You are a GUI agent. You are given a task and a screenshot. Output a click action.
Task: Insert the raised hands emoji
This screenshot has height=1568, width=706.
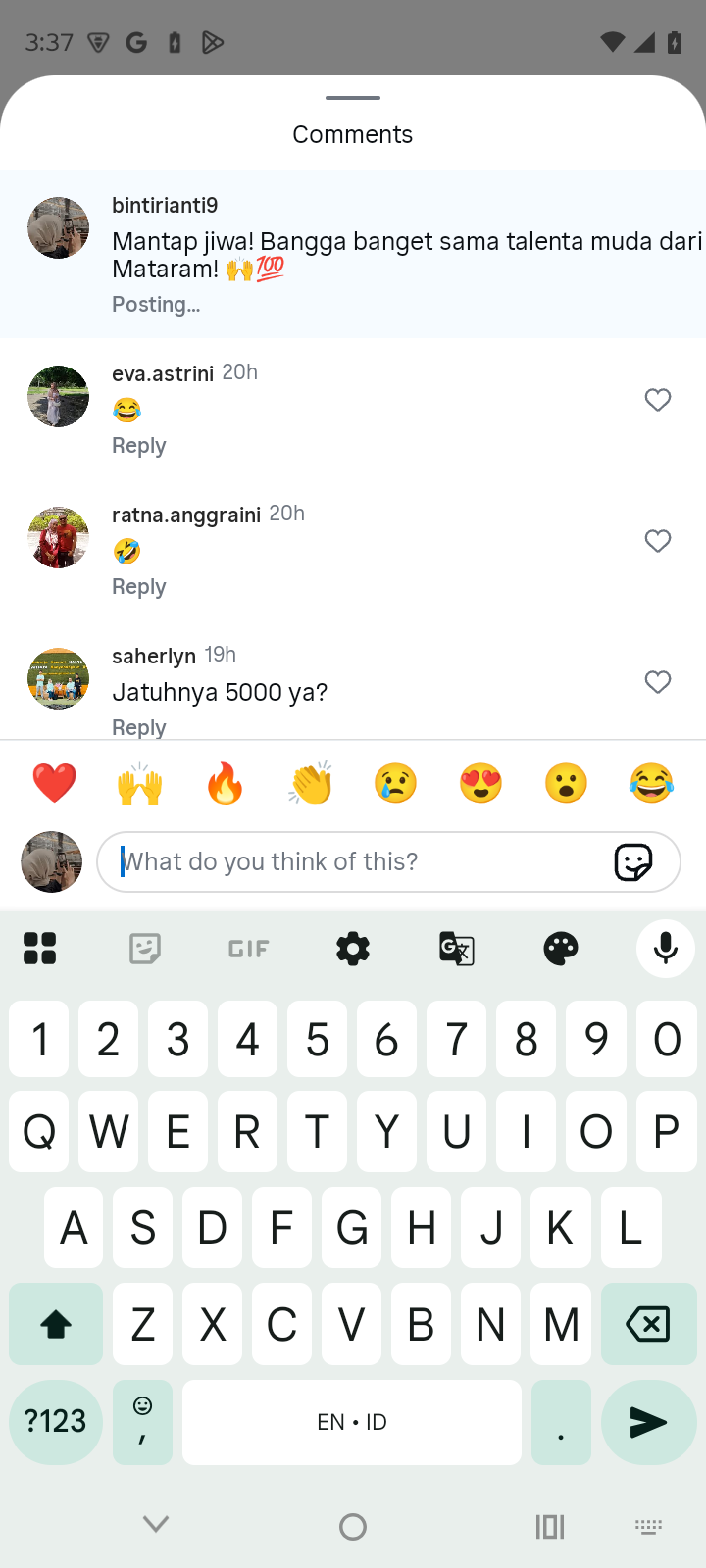click(140, 784)
